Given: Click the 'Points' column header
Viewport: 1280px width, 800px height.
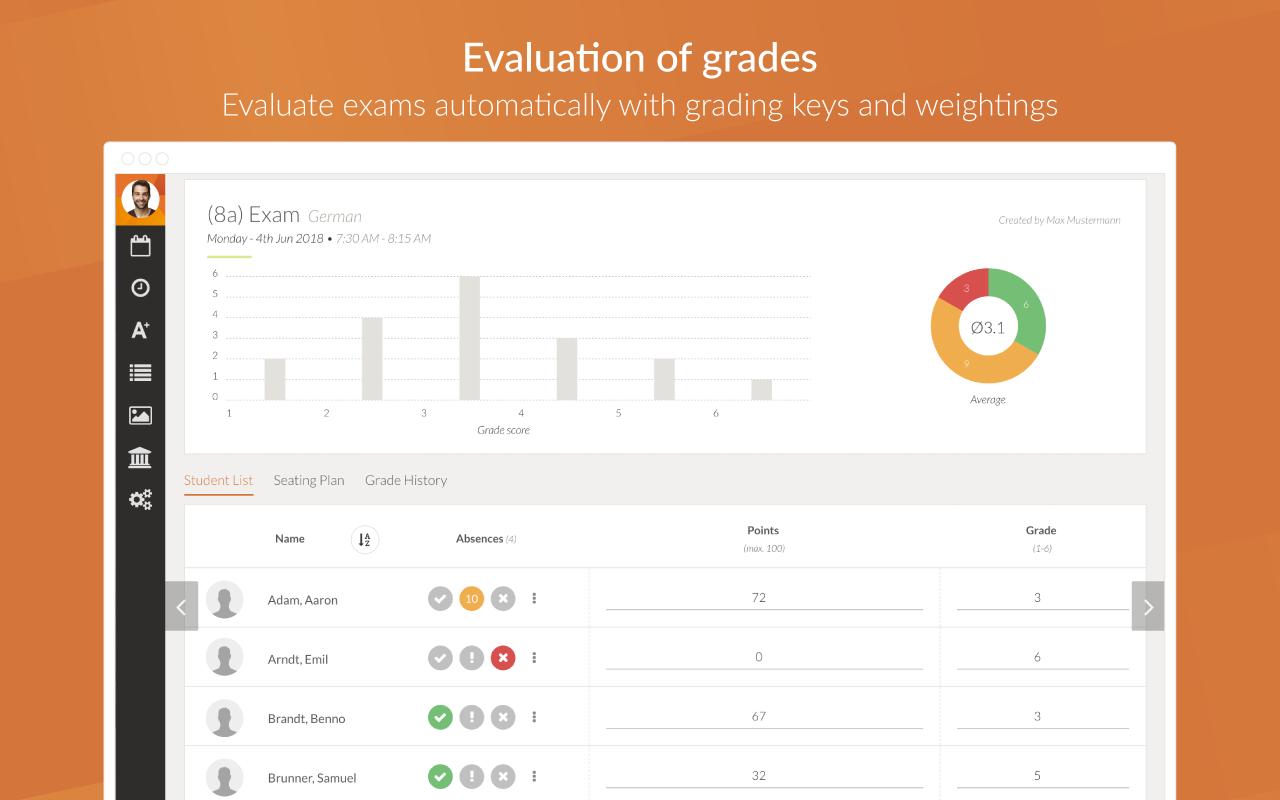Looking at the screenshot, I should (x=763, y=530).
